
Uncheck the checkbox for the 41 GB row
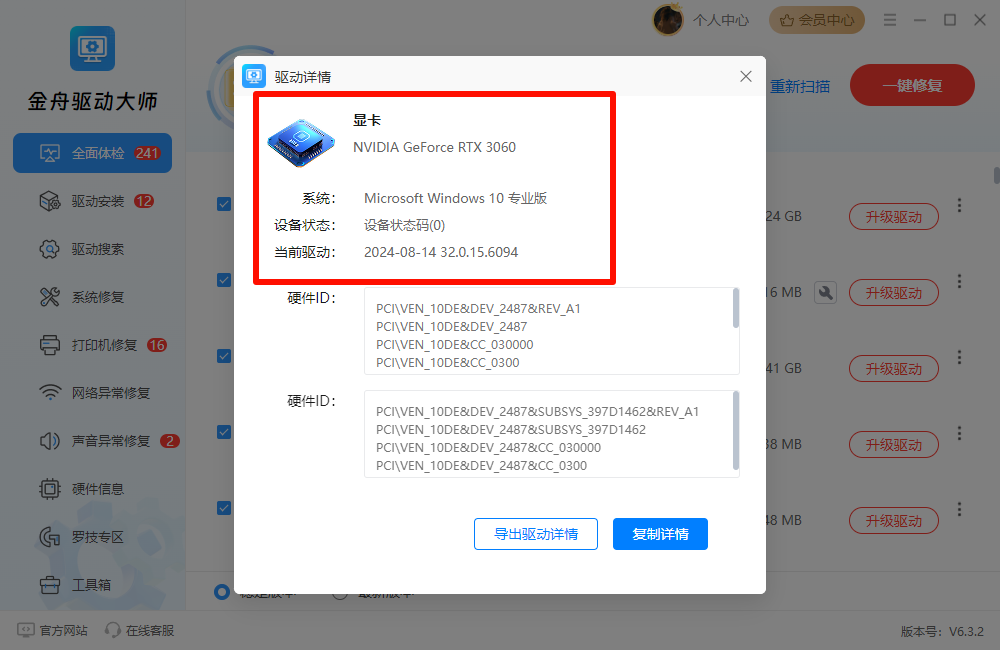click(x=224, y=356)
